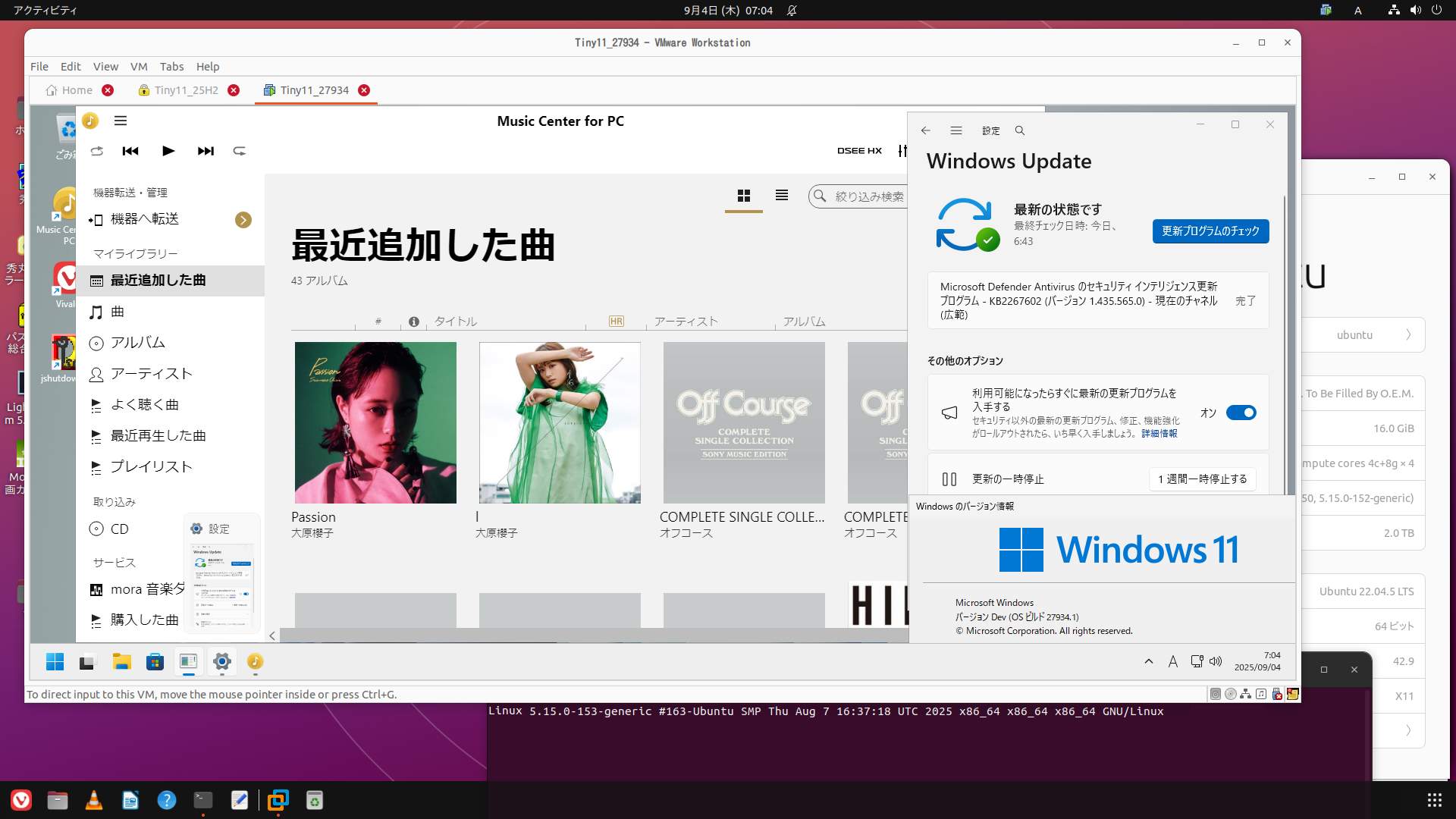This screenshot has width=1456, height=819.
Task: Turn off the get latest updates toggle
Action: [1241, 413]
